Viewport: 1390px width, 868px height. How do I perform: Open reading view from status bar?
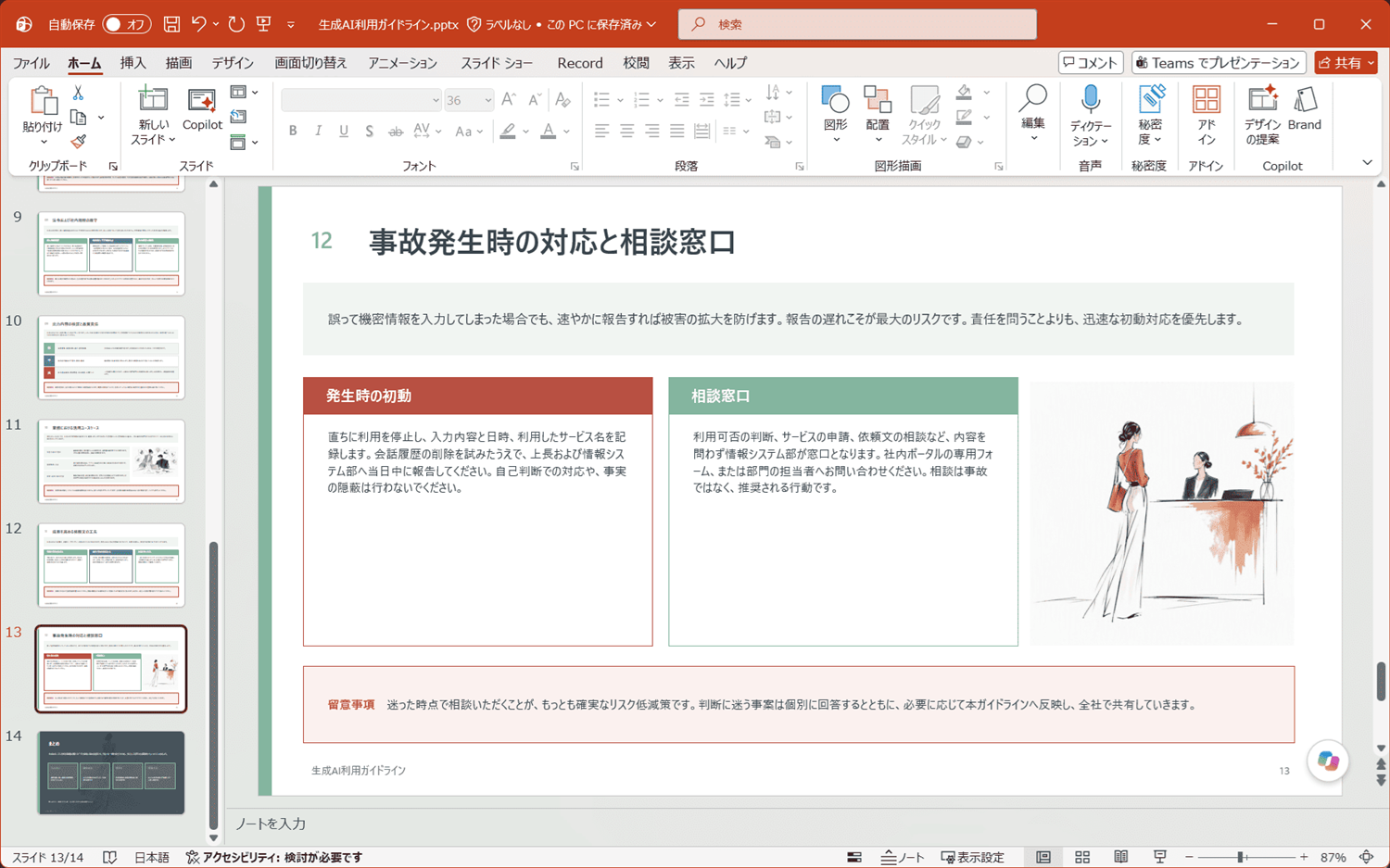pos(1120,857)
